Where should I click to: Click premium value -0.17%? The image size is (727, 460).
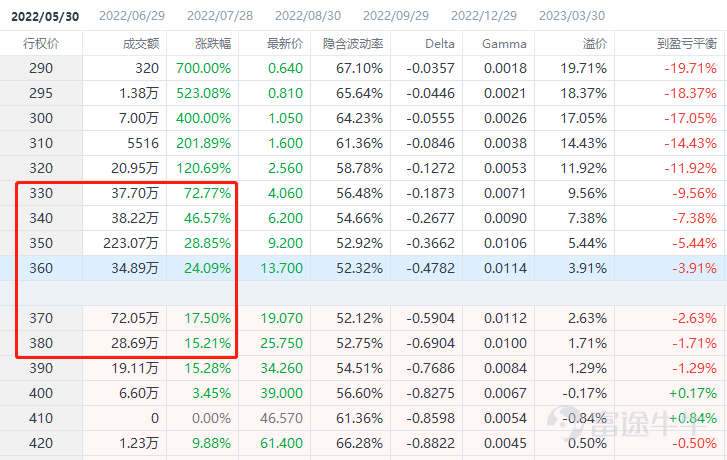pyautogui.click(x=585, y=394)
